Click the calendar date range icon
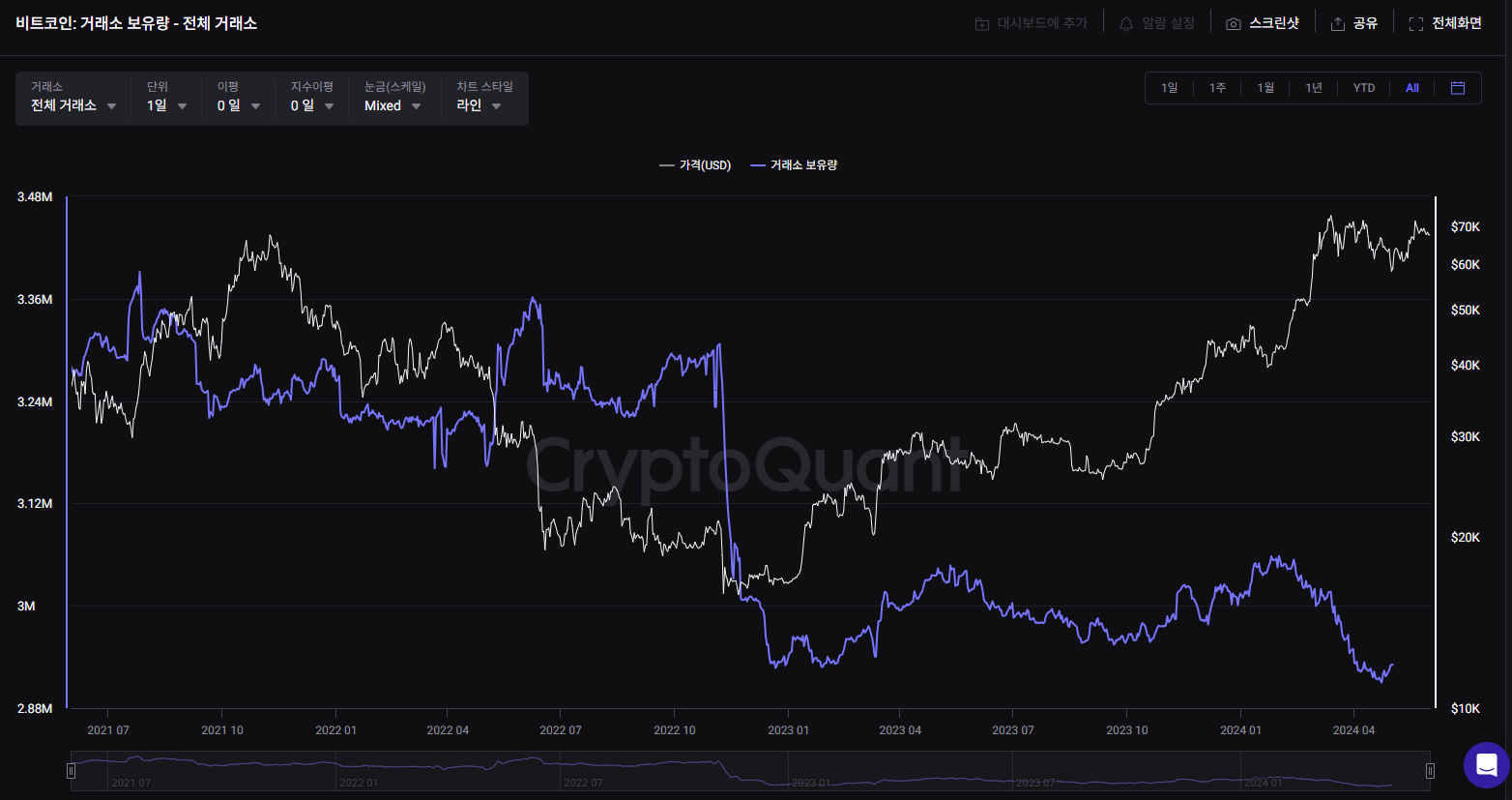The width and height of the screenshot is (1512, 800). pos(1458,88)
